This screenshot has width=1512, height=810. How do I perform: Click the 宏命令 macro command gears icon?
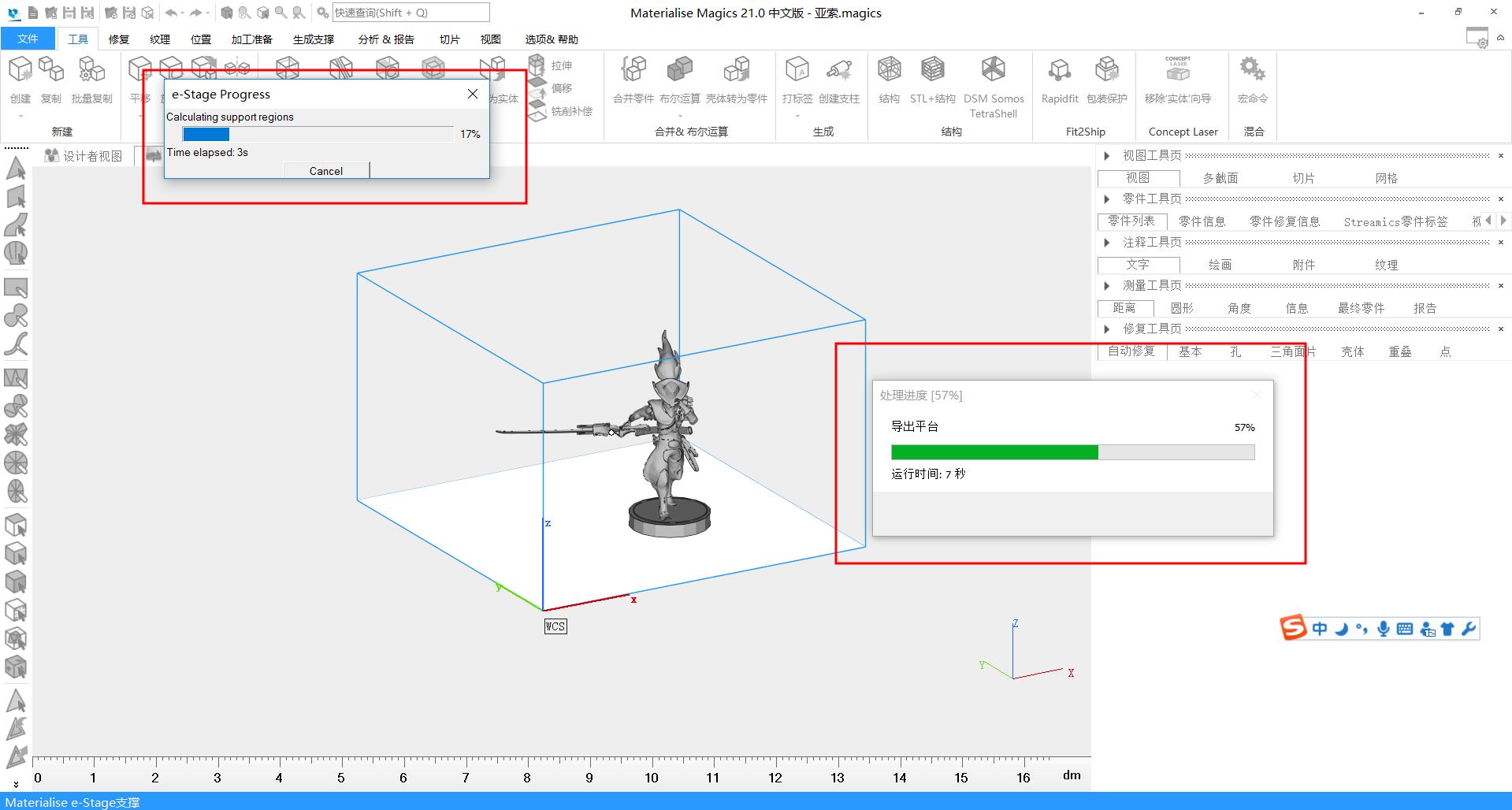(1252, 71)
